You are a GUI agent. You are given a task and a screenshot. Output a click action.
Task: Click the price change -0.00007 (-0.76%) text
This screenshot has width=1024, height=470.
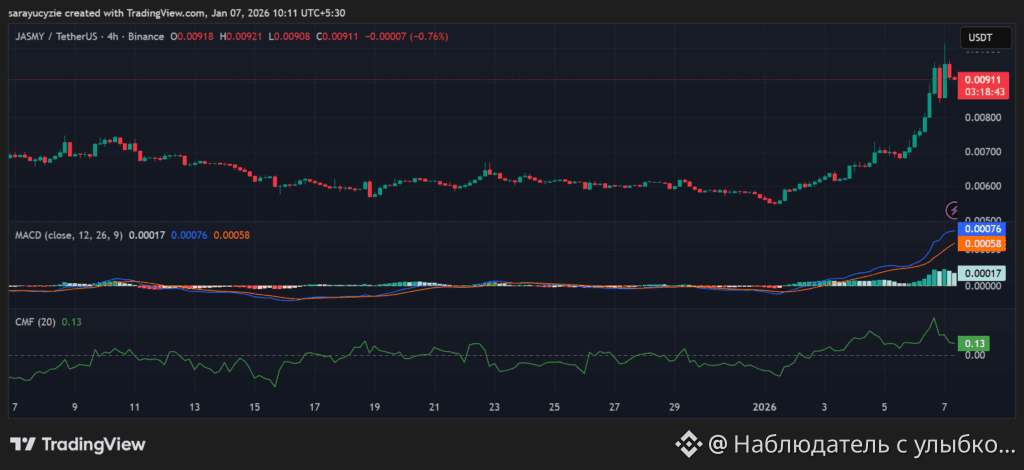pyautogui.click(x=406, y=37)
